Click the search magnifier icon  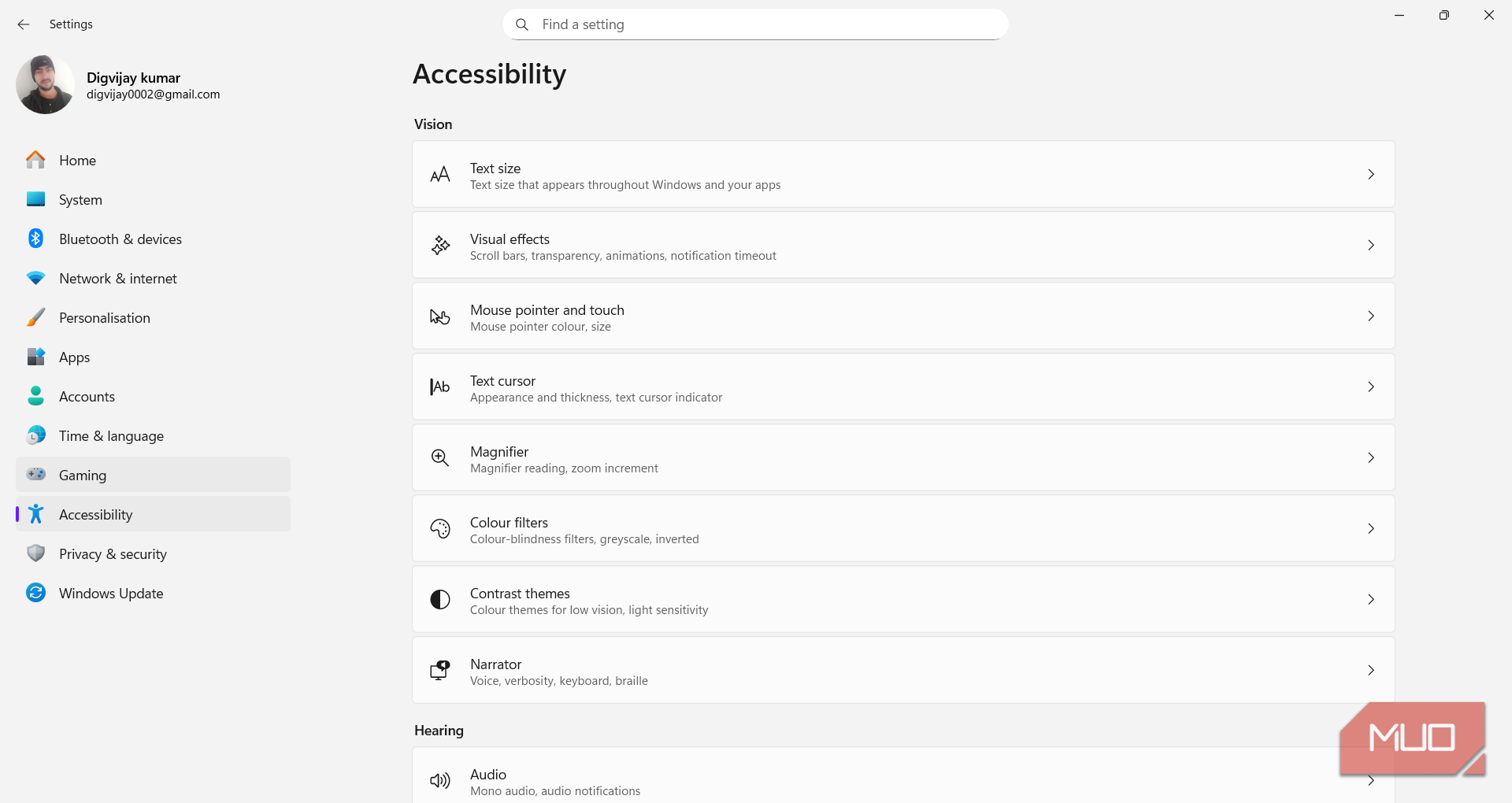click(x=522, y=24)
